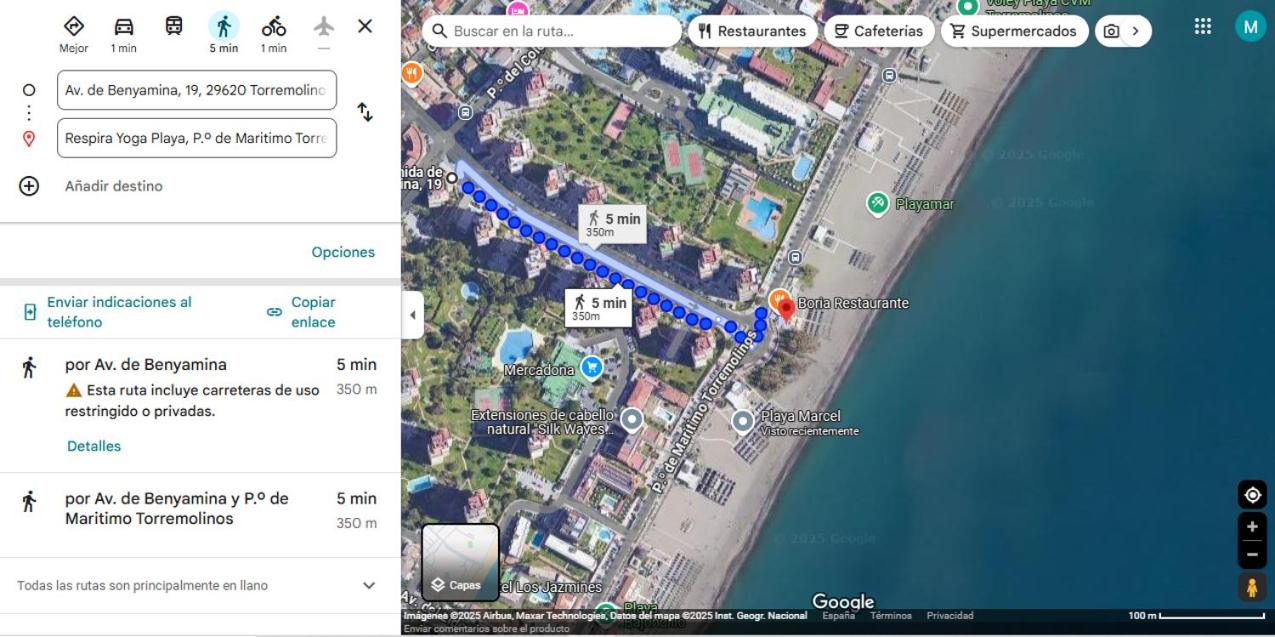The image size is (1275, 637).
Task: Show more search category chips
Action: point(1135,31)
